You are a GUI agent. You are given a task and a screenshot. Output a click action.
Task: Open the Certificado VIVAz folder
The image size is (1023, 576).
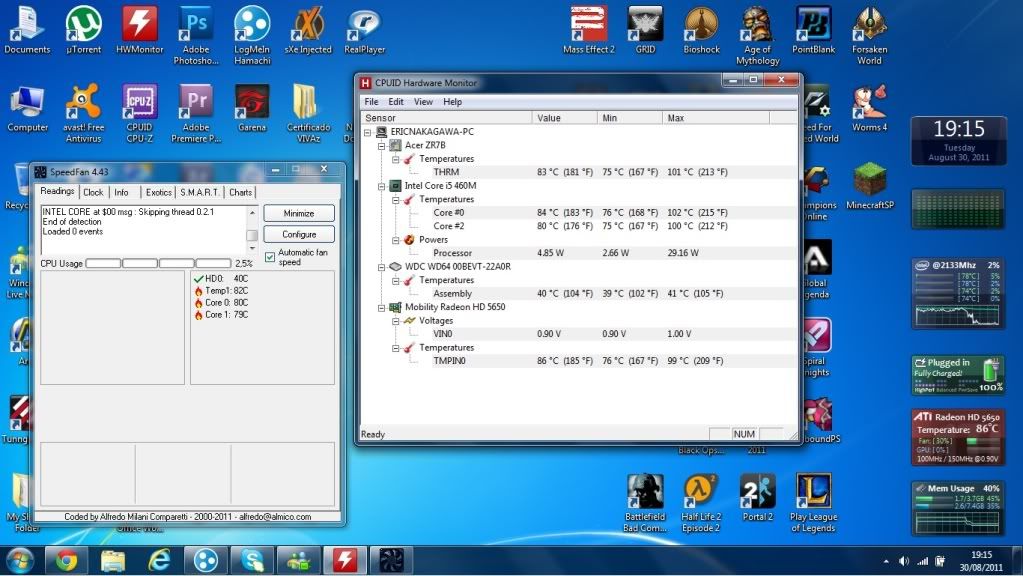[x=308, y=113]
